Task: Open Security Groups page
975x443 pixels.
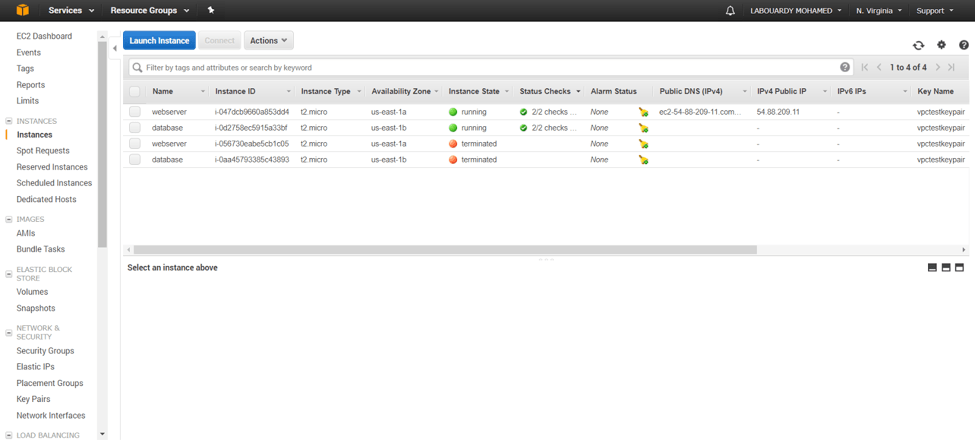Action: tap(45, 351)
